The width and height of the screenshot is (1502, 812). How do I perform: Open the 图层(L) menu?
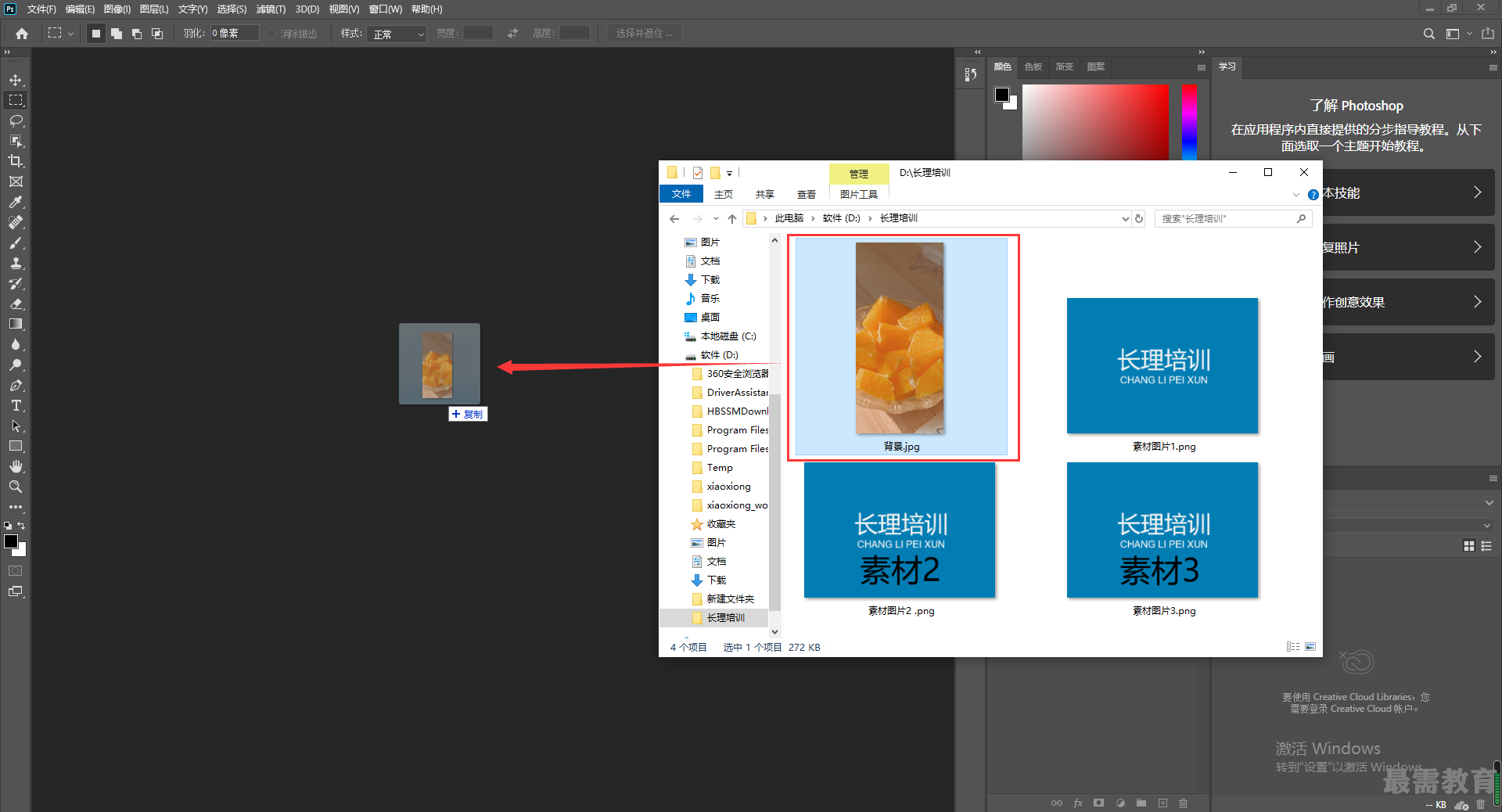pos(154,9)
